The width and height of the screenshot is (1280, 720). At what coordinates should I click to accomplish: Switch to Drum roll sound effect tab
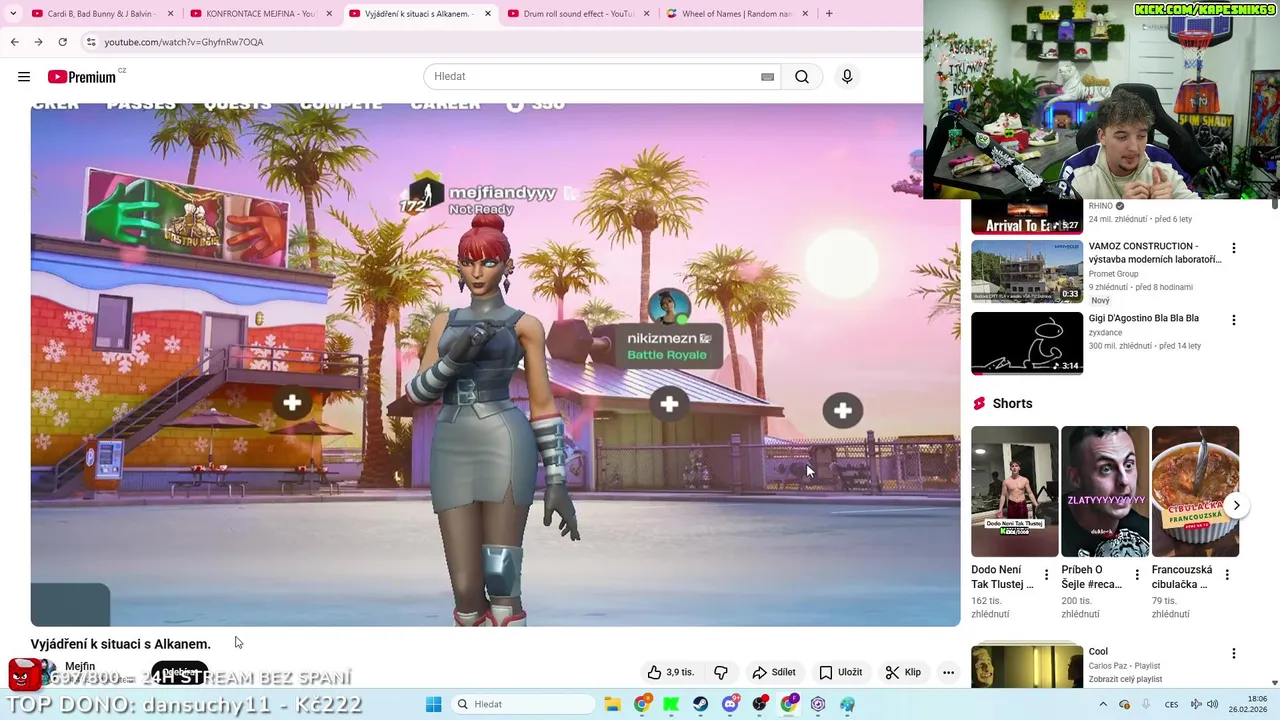point(578,14)
